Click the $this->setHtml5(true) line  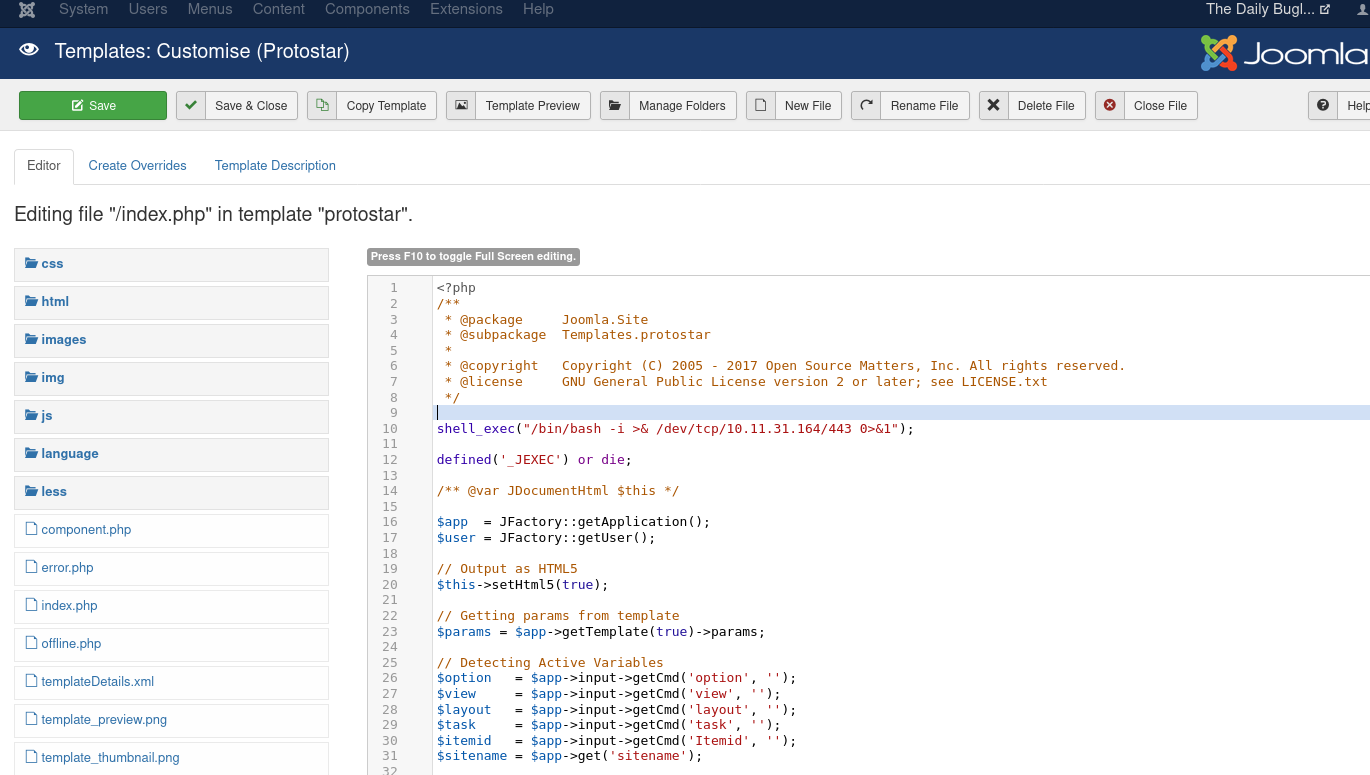point(522,585)
